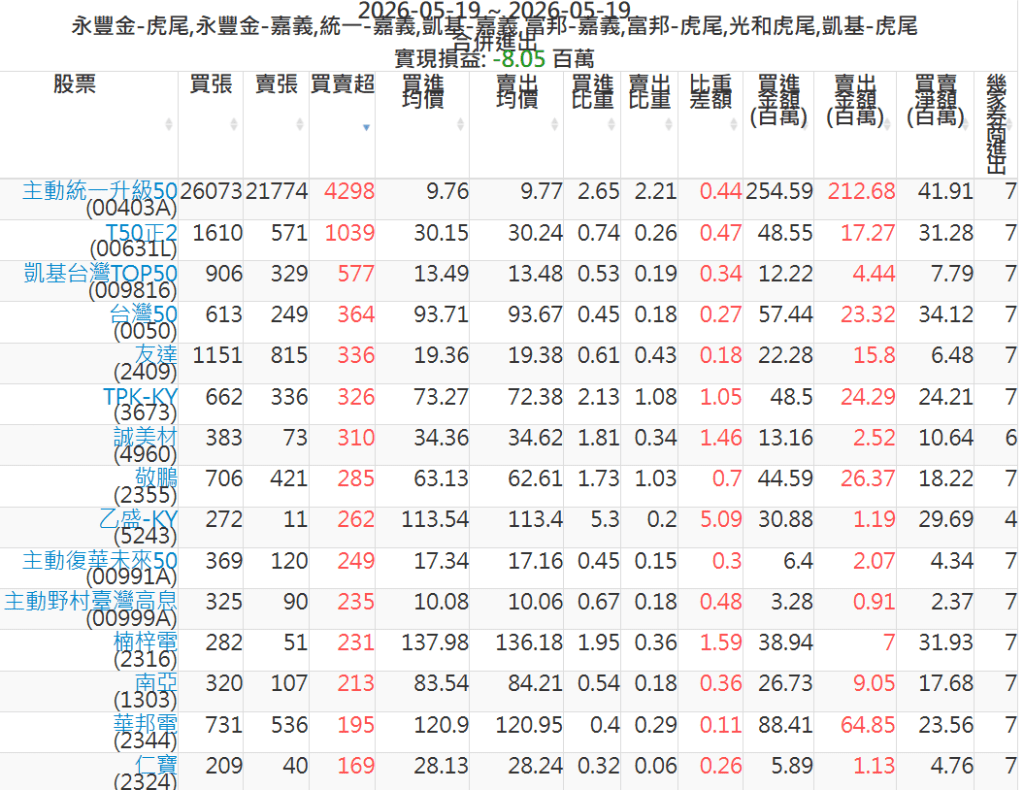Sort by 賣張 column sort arrows
The image size is (1024, 790).
coord(300,124)
